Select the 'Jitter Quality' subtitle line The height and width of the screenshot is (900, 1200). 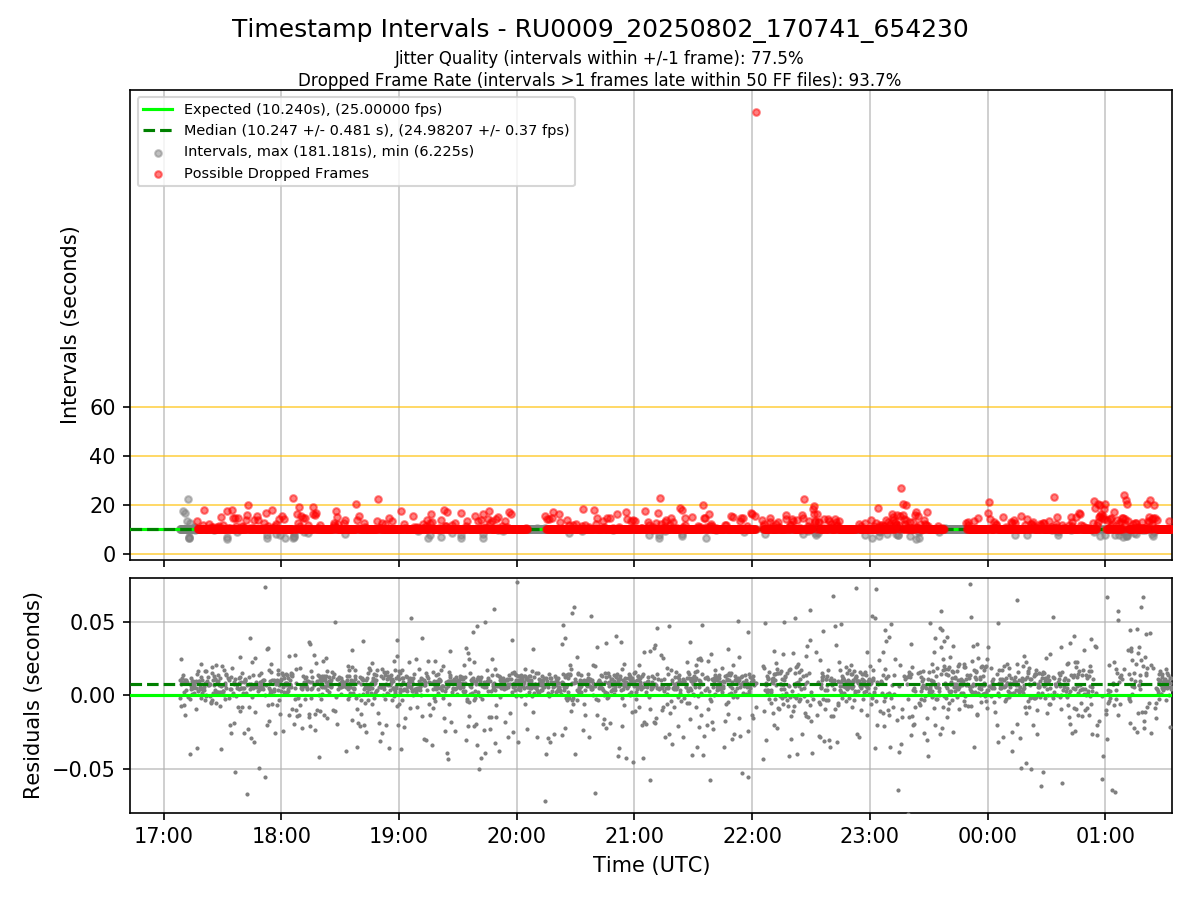(599, 58)
